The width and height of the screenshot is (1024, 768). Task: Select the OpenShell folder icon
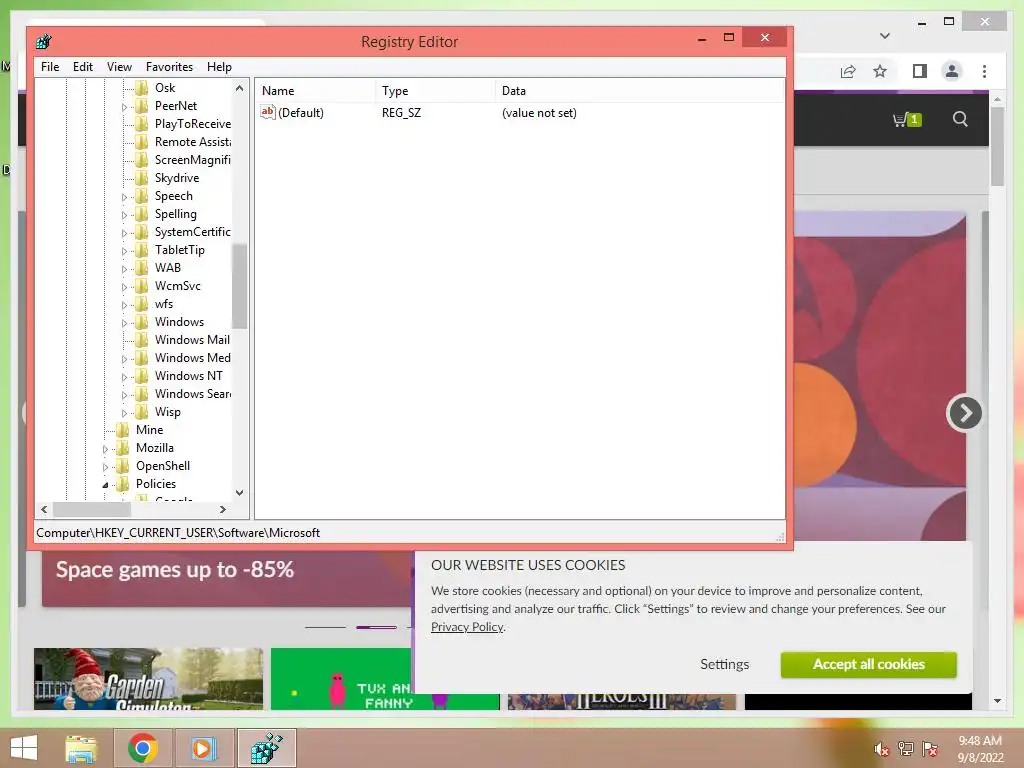[123, 466]
